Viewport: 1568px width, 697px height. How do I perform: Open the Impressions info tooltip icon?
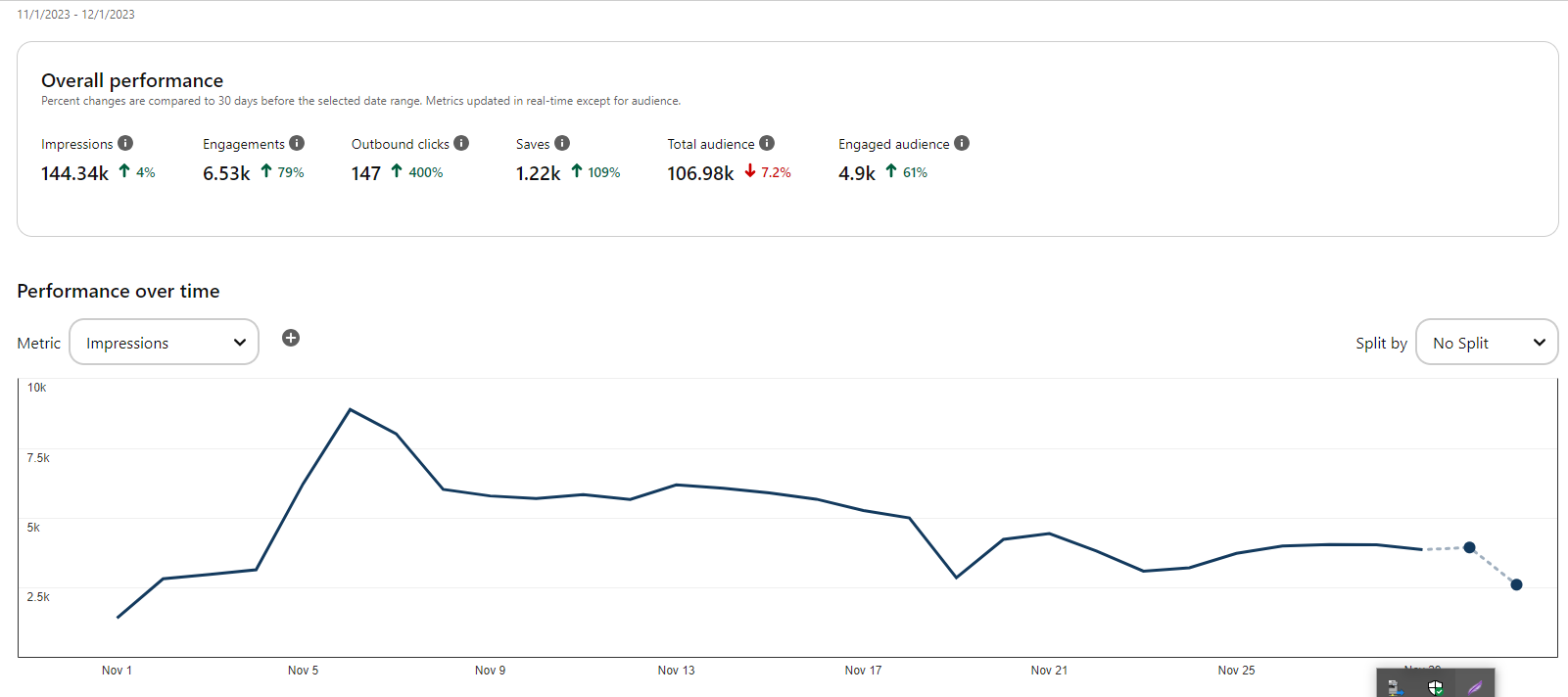pyautogui.click(x=125, y=143)
